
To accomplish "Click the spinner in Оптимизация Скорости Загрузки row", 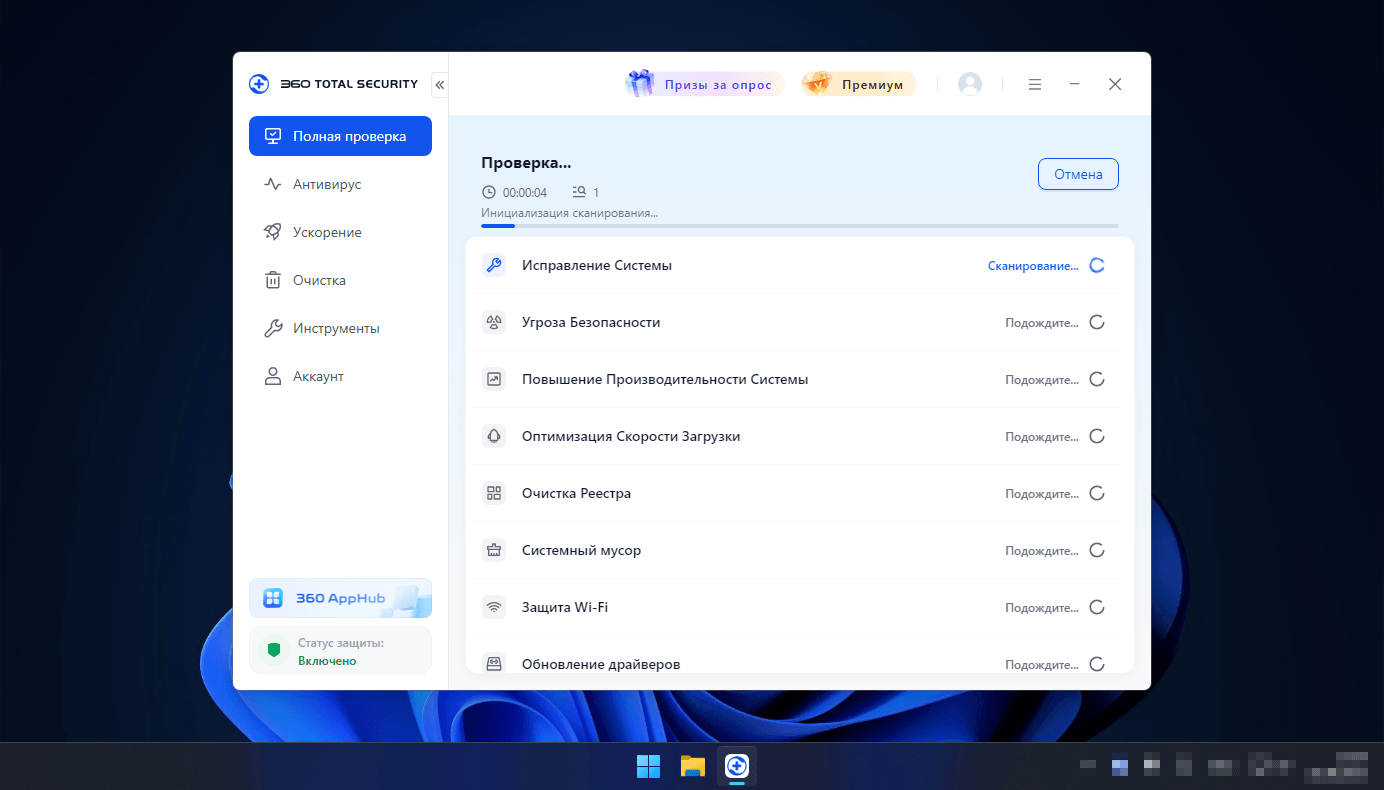I will coord(1097,436).
